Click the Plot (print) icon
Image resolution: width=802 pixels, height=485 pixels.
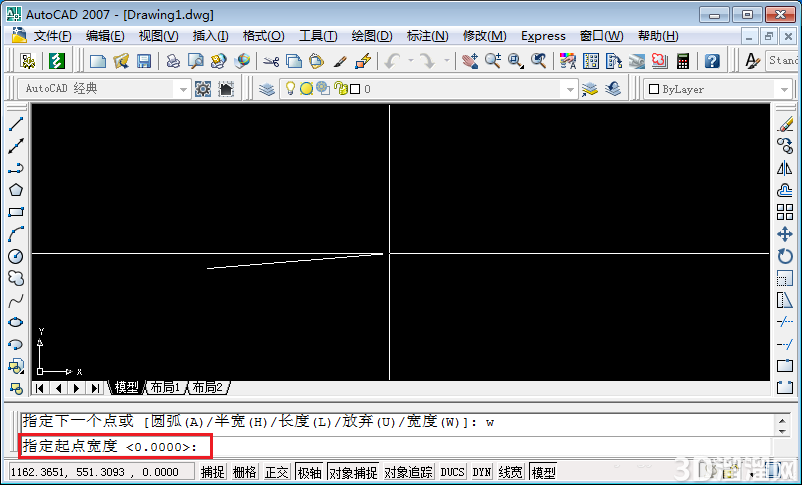173,61
